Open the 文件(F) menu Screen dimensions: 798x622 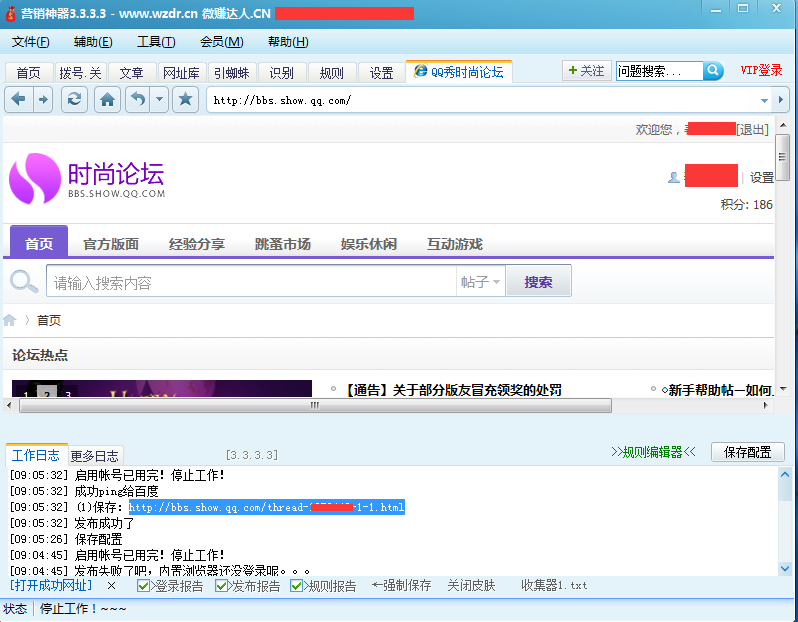tap(31, 42)
